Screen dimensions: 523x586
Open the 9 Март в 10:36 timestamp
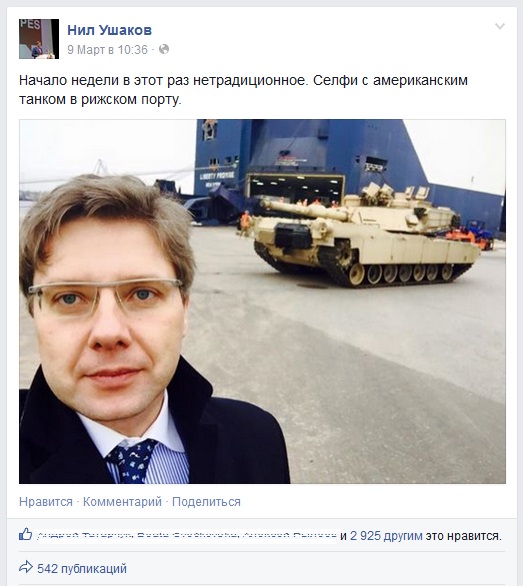(x=107, y=50)
